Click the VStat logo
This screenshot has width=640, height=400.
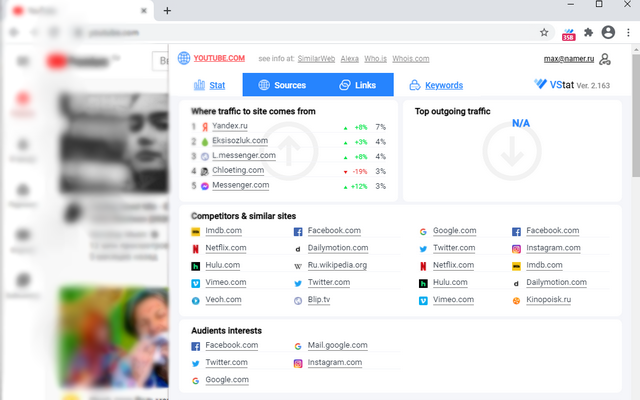(553, 84)
